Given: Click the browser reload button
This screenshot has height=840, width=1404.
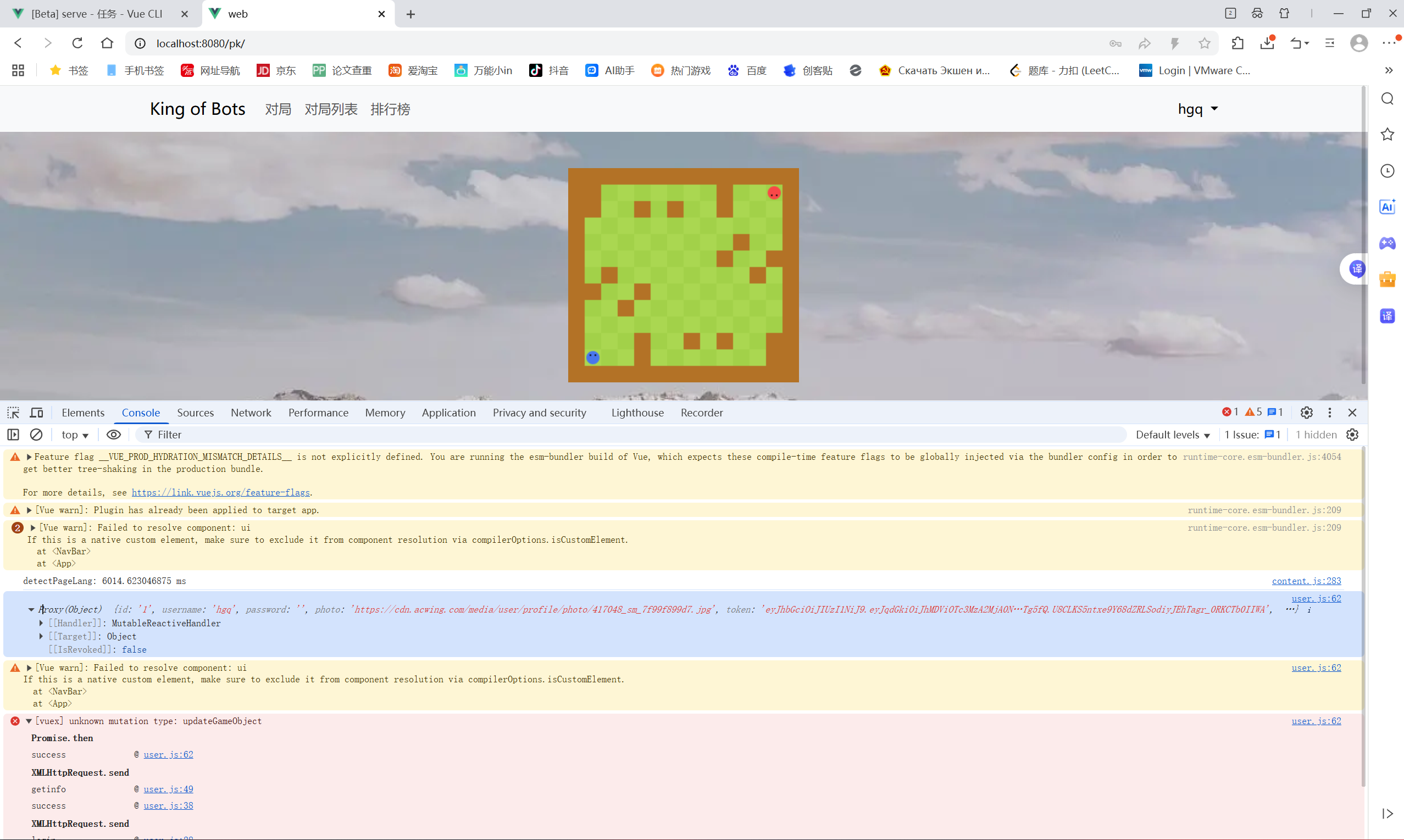Looking at the screenshot, I should (77, 43).
